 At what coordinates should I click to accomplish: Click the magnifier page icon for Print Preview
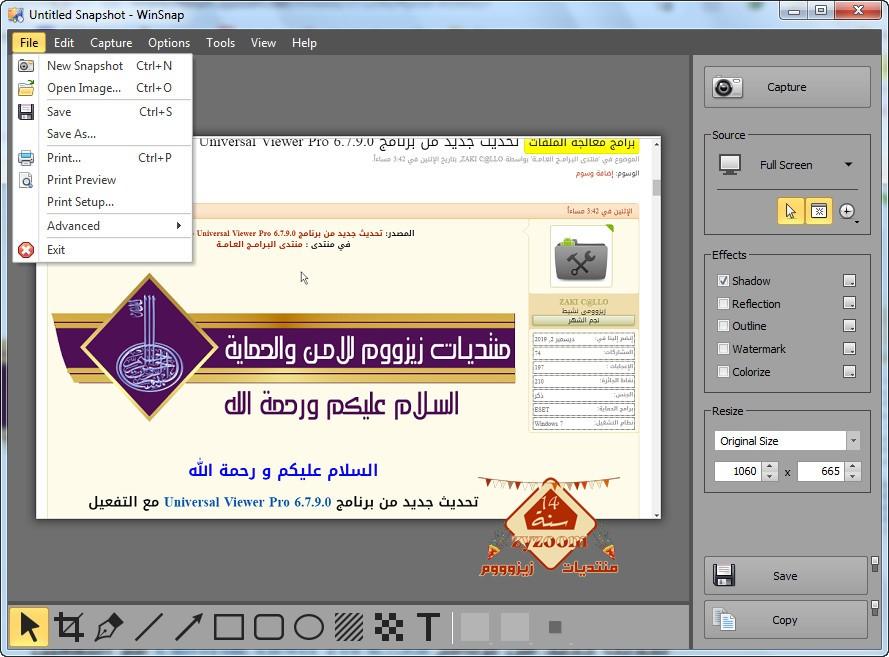pos(26,180)
